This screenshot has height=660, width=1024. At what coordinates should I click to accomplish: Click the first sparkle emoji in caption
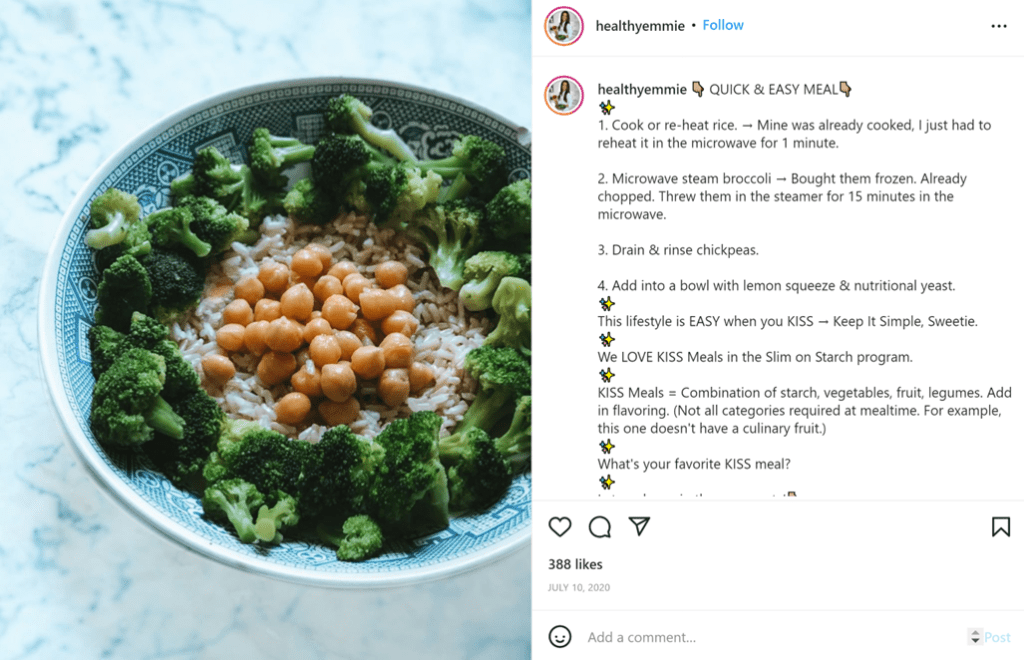607,107
